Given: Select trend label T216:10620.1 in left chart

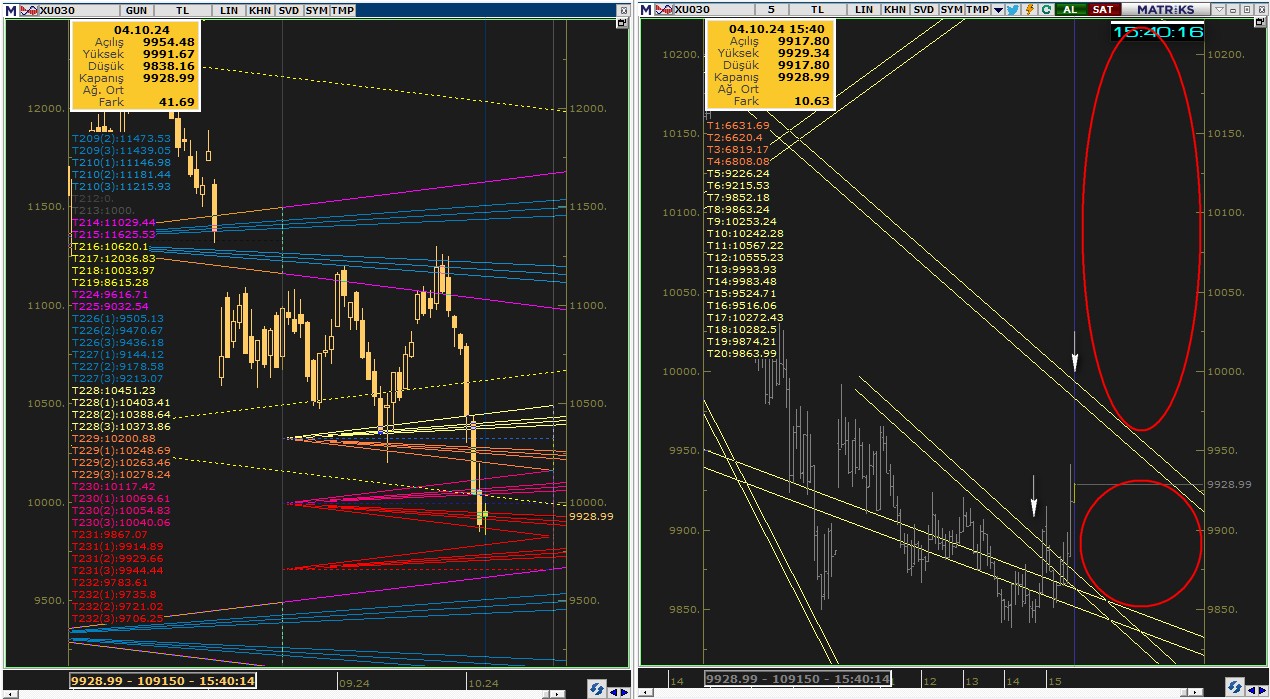Looking at the screenshot, I should 110,246.
